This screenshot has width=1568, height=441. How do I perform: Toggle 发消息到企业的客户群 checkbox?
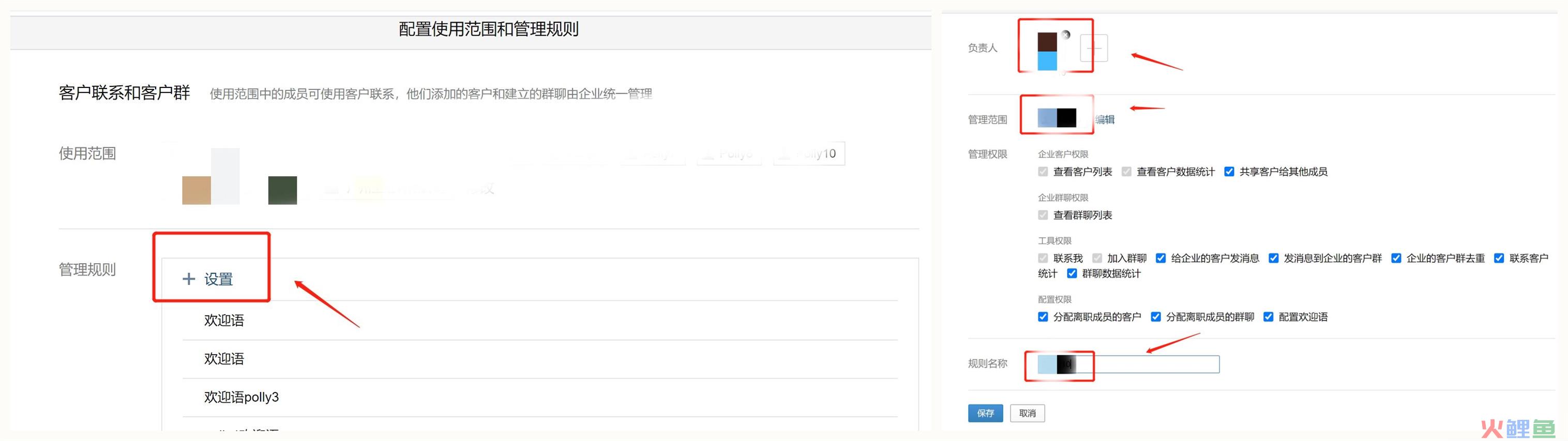1273,258
